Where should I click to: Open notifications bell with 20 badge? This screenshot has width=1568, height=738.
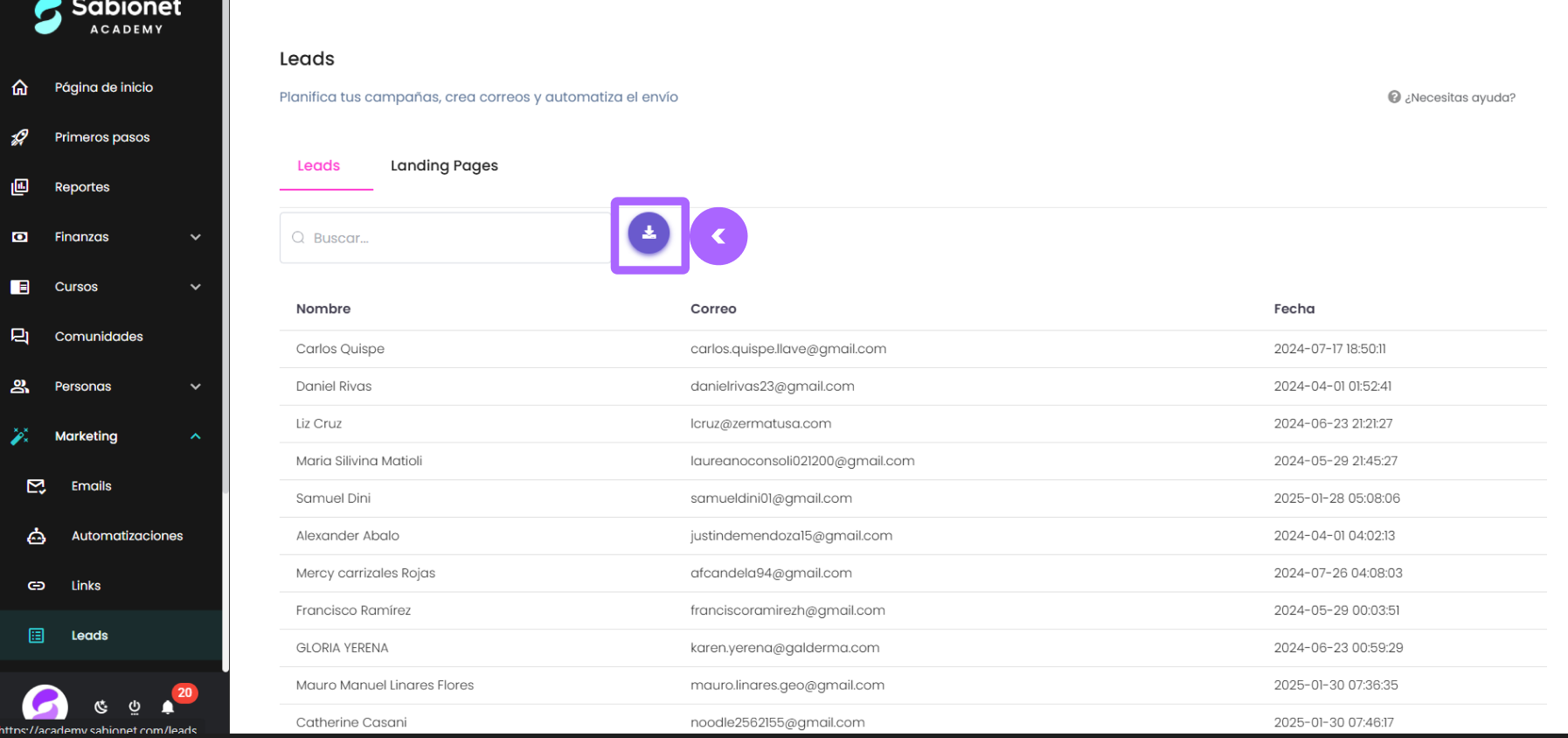(168, 707)
